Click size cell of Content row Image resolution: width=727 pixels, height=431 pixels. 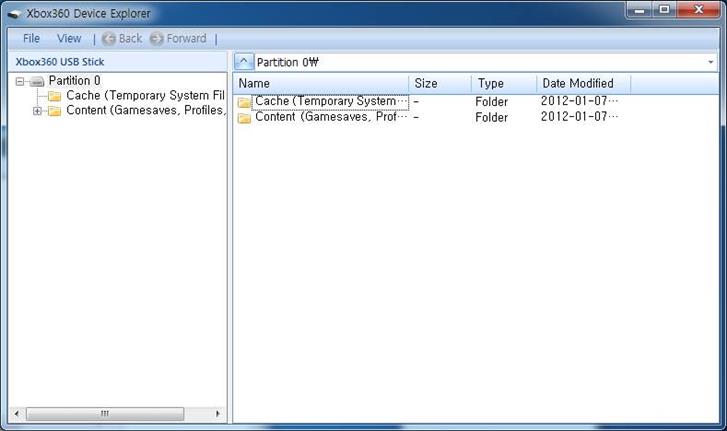(416, 117)
